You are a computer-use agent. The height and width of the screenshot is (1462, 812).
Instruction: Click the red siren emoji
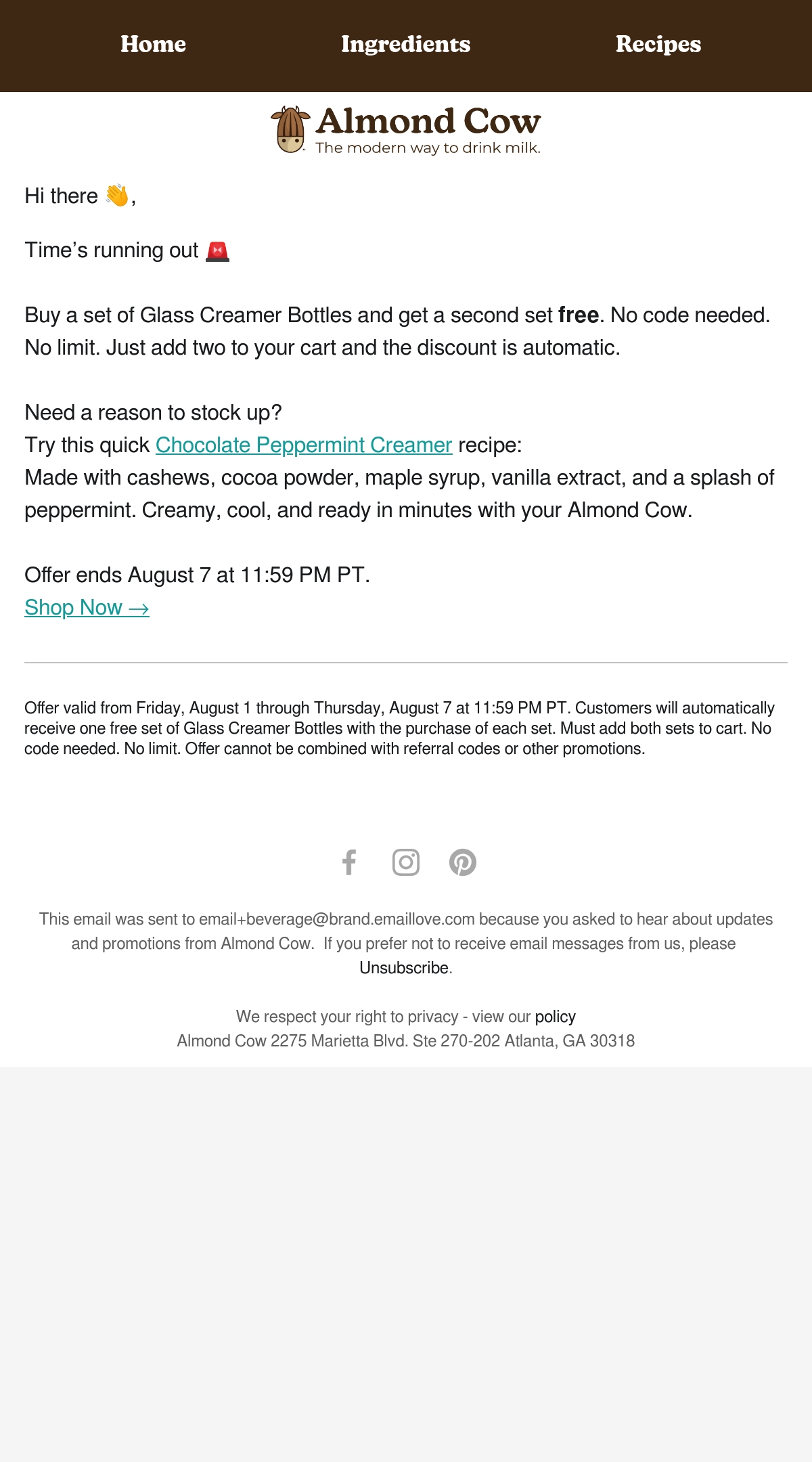pyautogui.click(x=217, y=250)
